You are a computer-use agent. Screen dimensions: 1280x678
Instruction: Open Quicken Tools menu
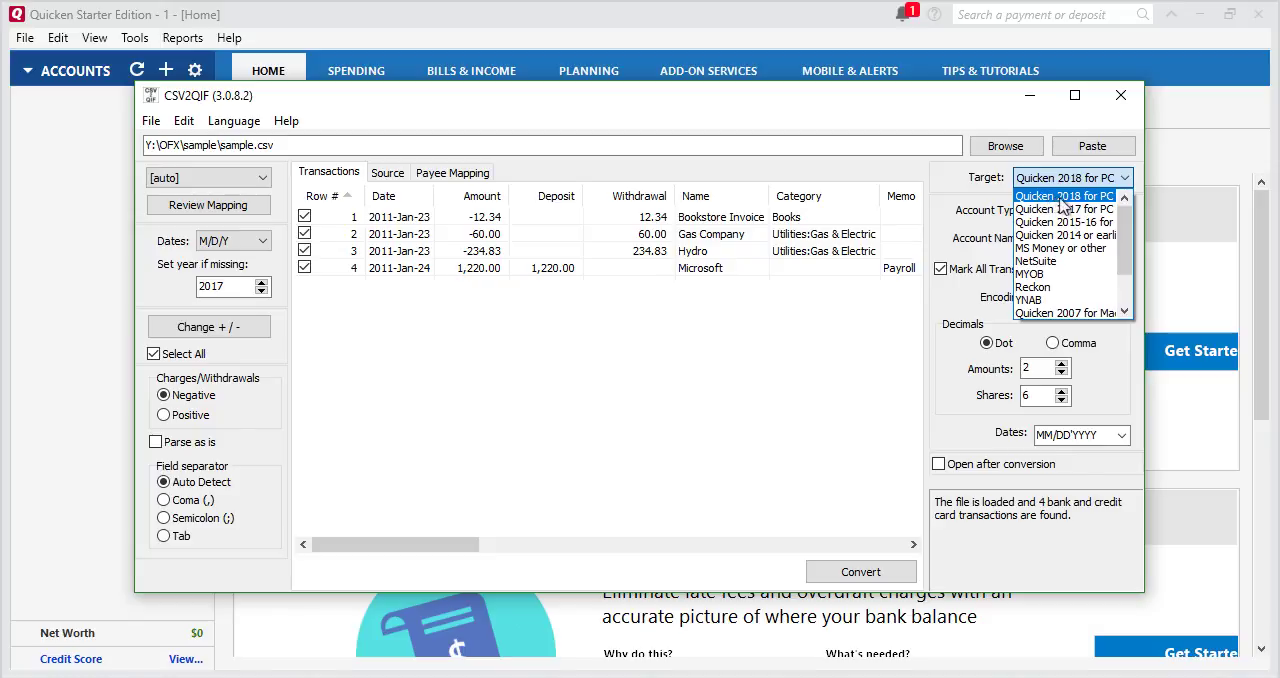pos(134,37)
